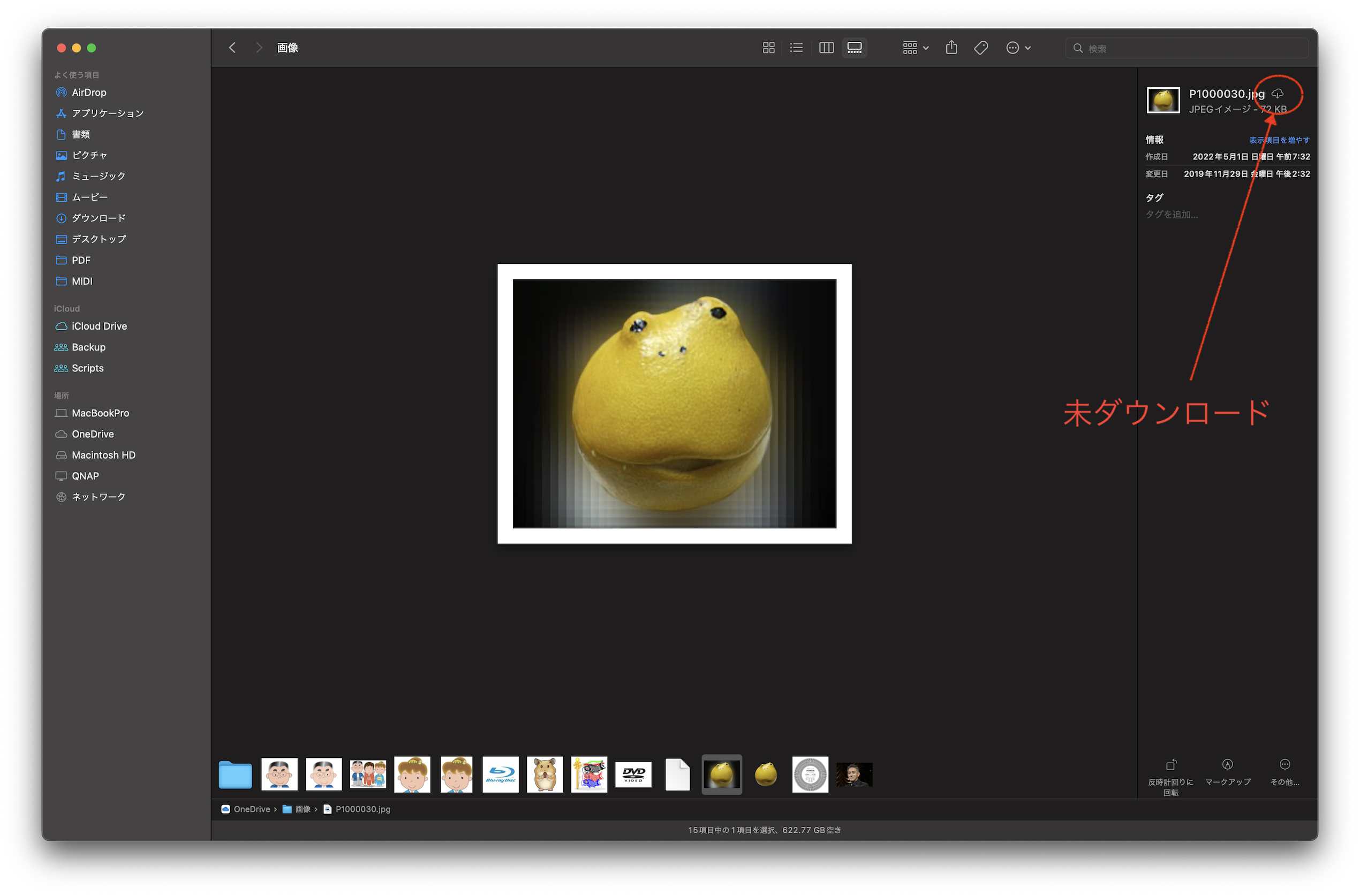Screen dimensions: 1360x896
Task: Switch to list view mode
Action: [x=796, y=48]
